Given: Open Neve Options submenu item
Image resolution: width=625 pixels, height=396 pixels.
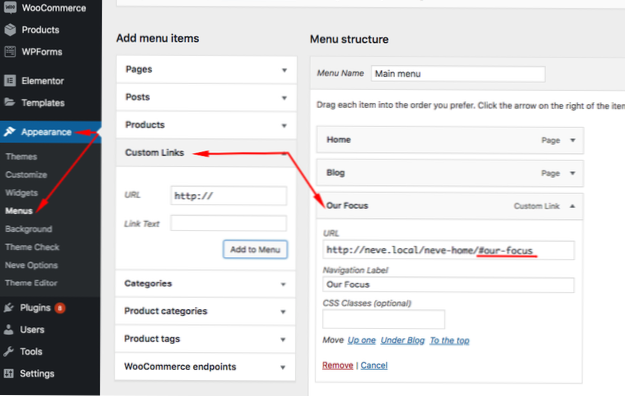Looking at the screenshot, I should point(31,265).
